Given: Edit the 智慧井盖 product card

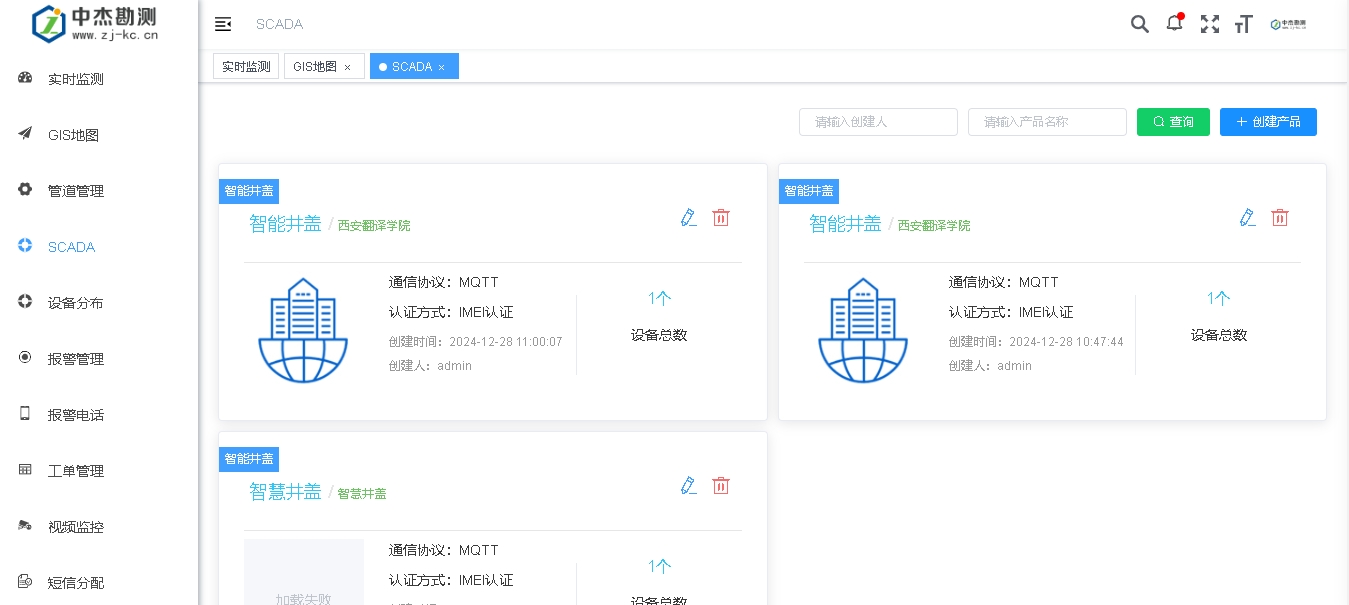Looking at the screenshot, I should [688, 485].
